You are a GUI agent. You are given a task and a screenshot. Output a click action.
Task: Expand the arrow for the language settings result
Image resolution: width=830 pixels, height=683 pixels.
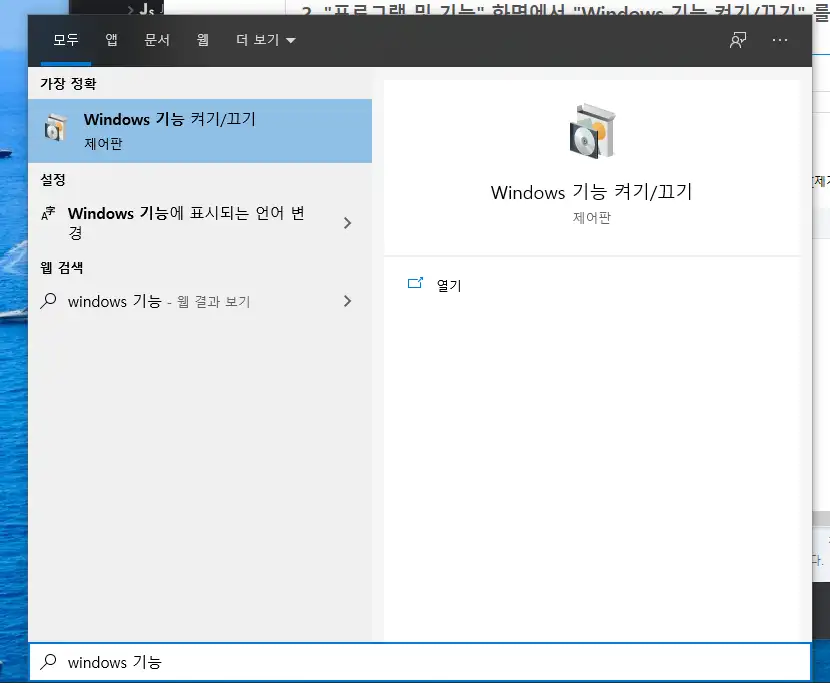(x=347, y=223)
